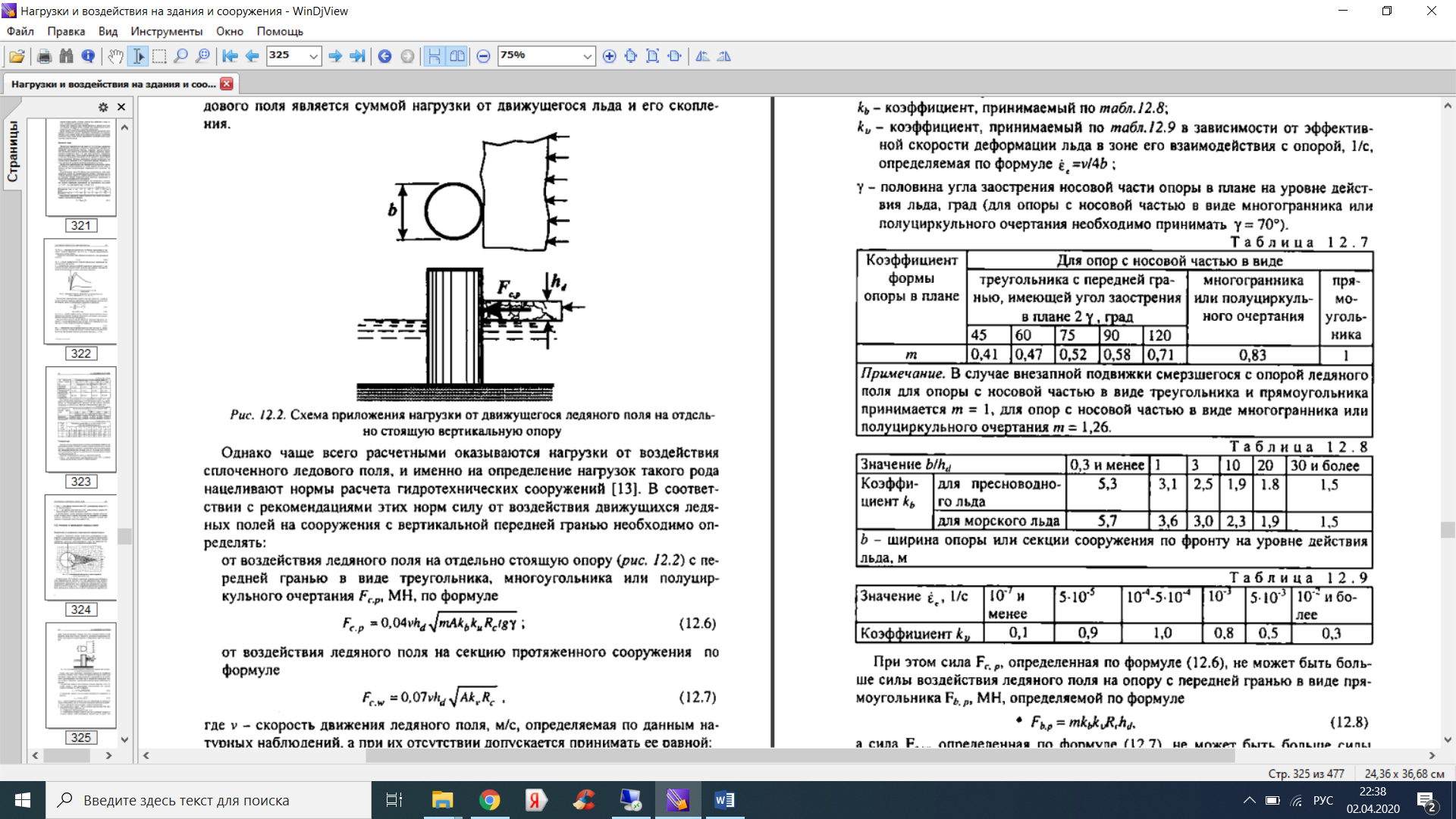Jump to the last page
Image resolution: width=1456 pixels, height=819 pixels.
coord(357,56)
